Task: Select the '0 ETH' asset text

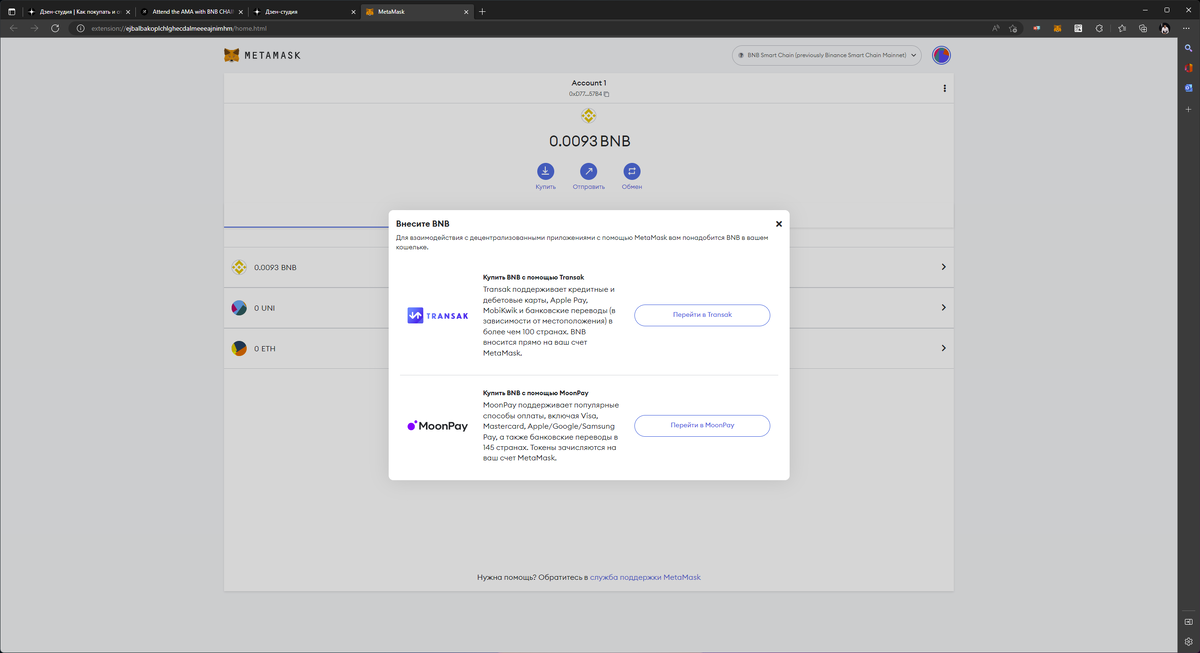Action: 265,349
